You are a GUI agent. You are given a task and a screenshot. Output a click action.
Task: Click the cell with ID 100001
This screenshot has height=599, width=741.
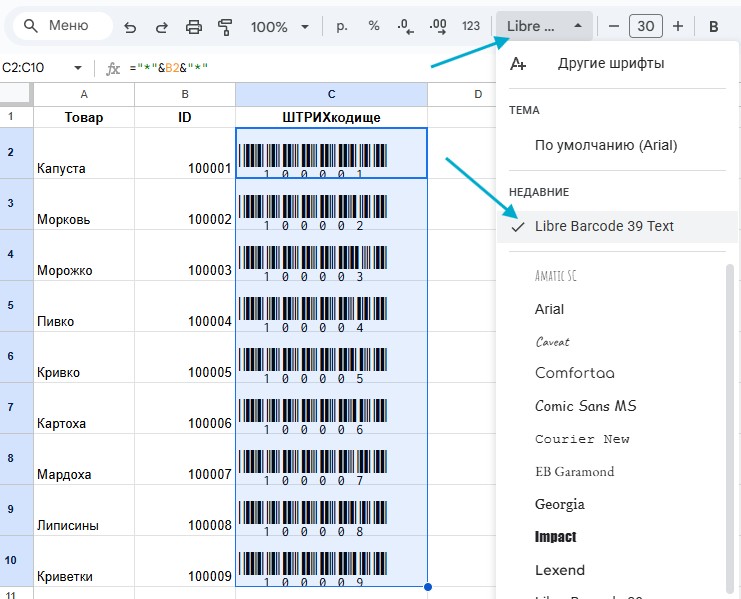click(185, 153)
